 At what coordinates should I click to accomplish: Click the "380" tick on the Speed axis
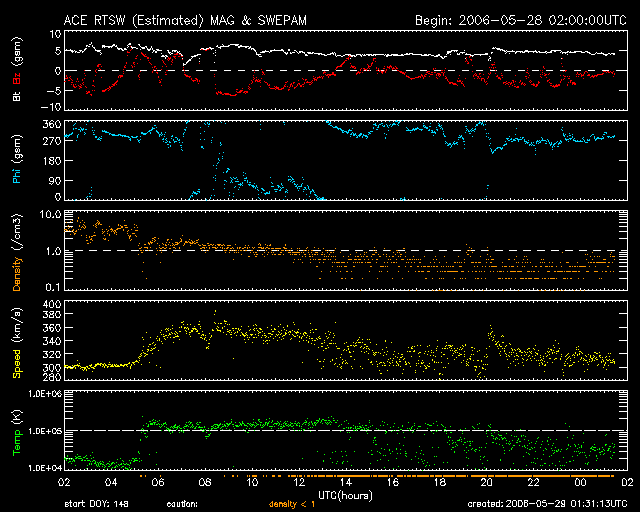52,314
